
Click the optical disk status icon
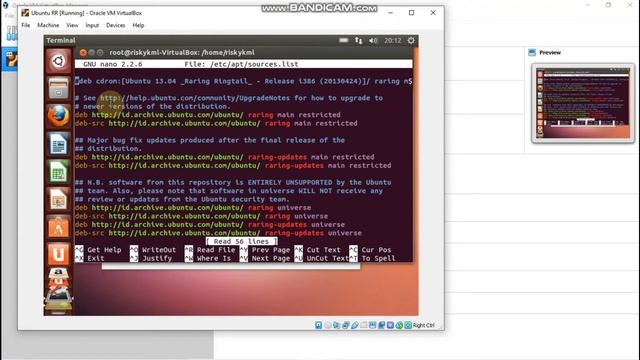pos(328,325)
